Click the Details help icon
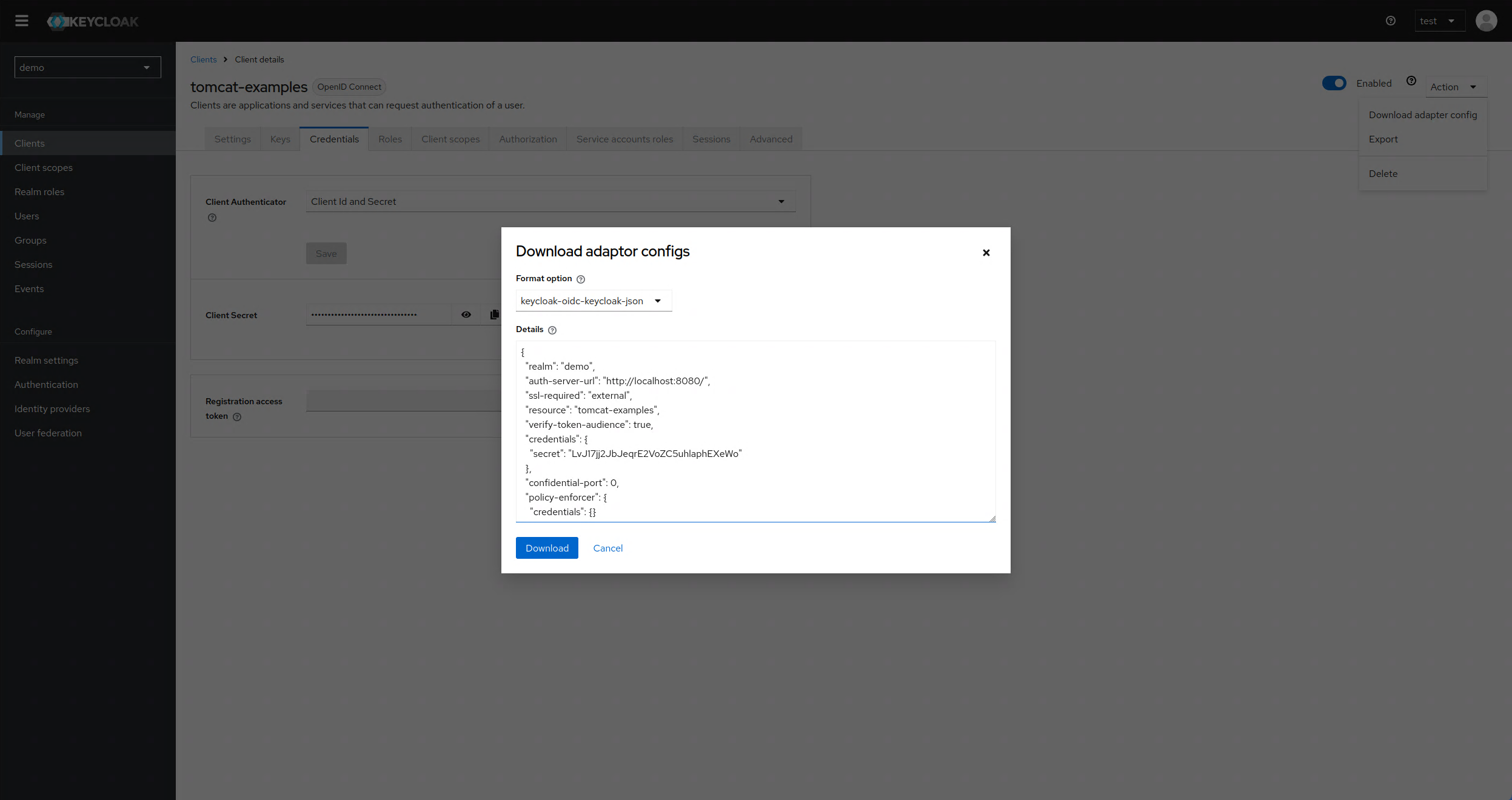Viewport: 1512px width, 800px height. (x=552, y=330)
